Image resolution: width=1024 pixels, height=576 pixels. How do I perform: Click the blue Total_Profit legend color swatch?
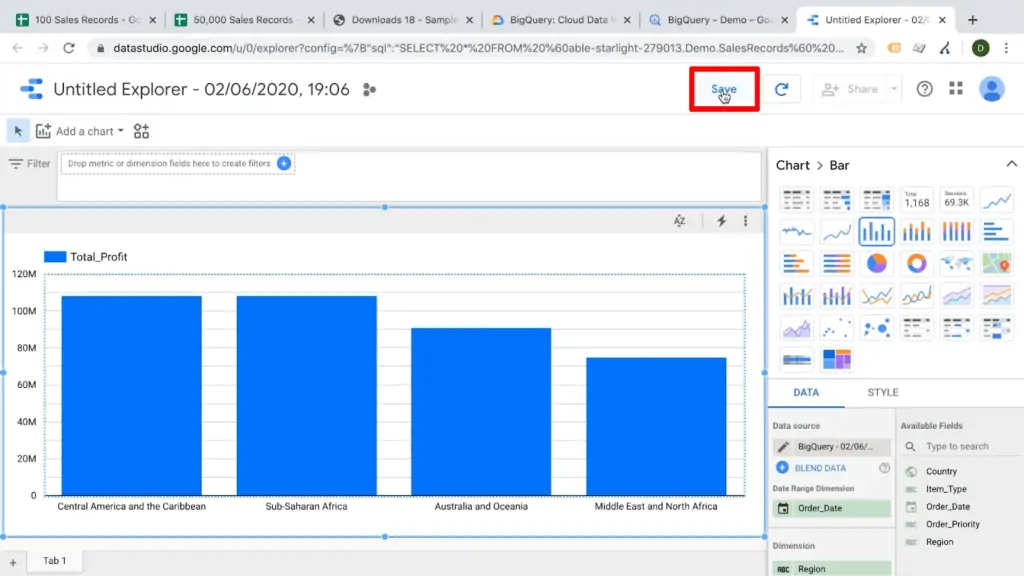pyautogui.click(x=53, y=256)
